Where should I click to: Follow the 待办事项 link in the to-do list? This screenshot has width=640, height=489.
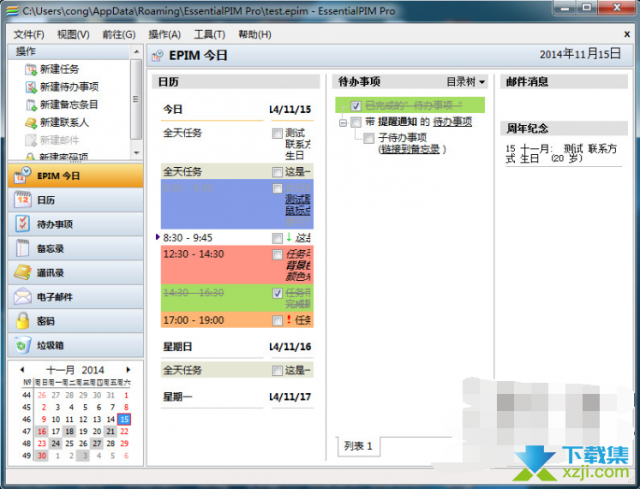(x=452, y=122)
